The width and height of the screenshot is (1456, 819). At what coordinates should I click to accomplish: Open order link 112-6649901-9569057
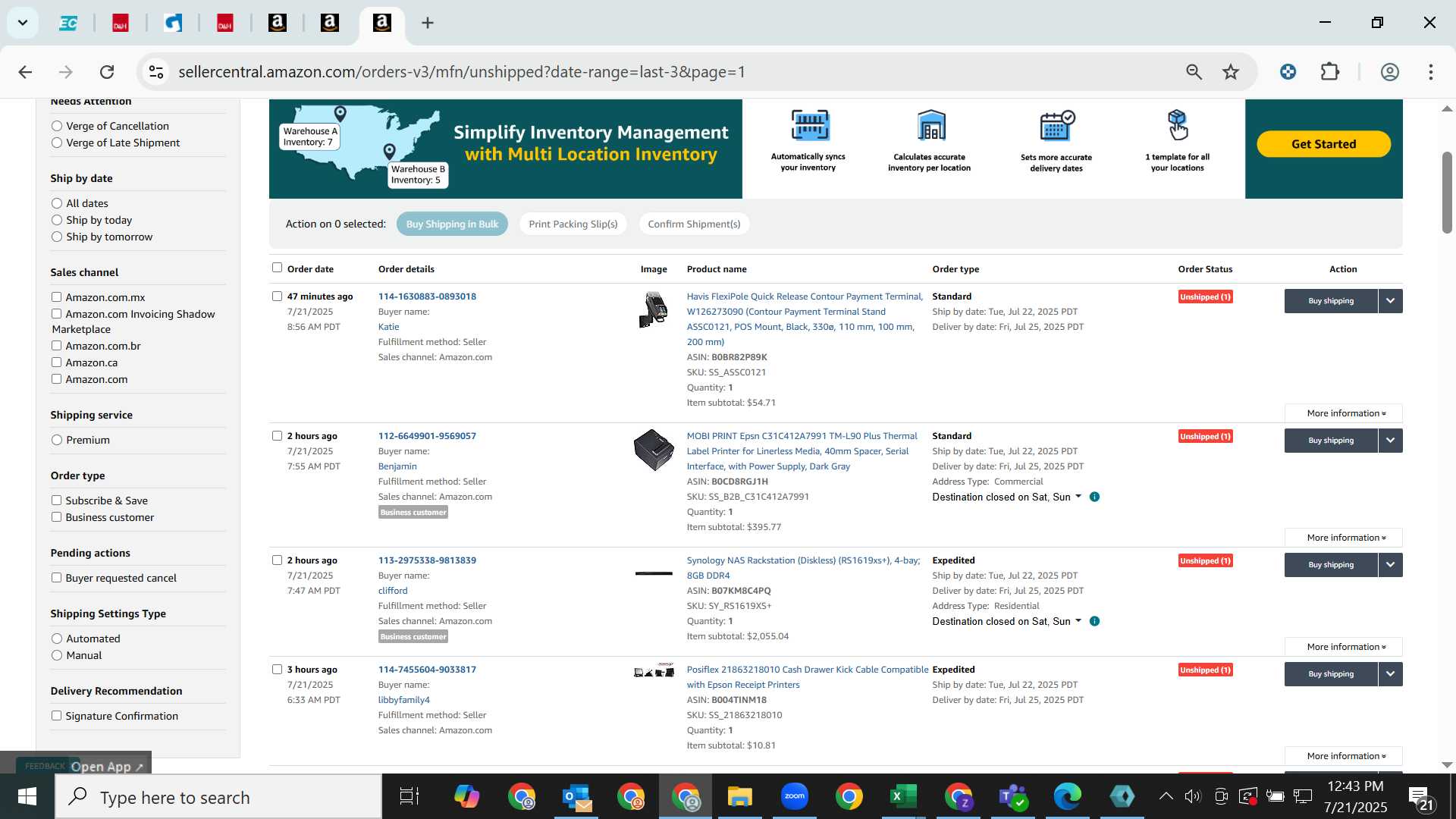click(x=427, y=436)
